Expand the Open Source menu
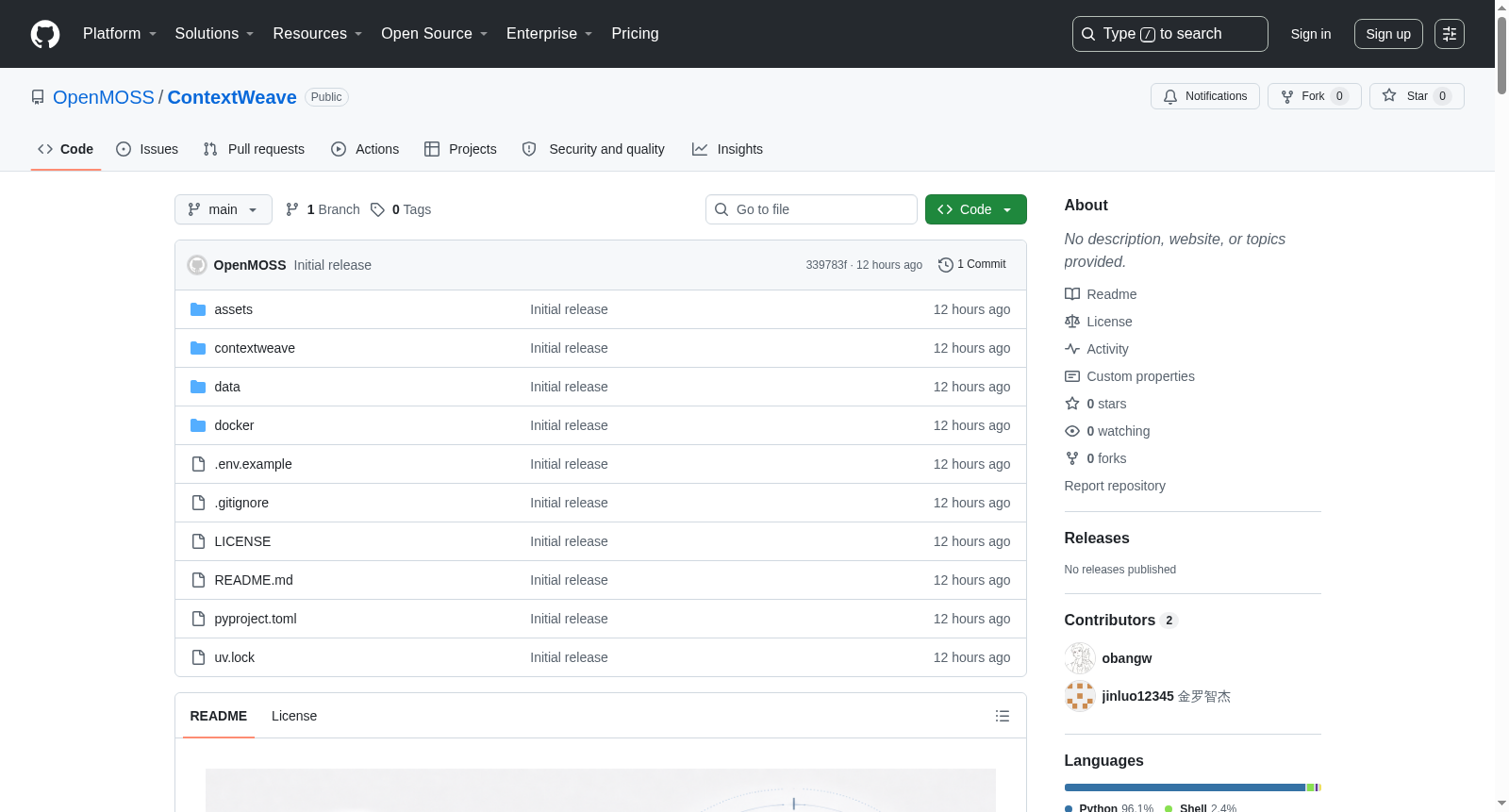This screenshot has height=812, width=1509. 434,34
